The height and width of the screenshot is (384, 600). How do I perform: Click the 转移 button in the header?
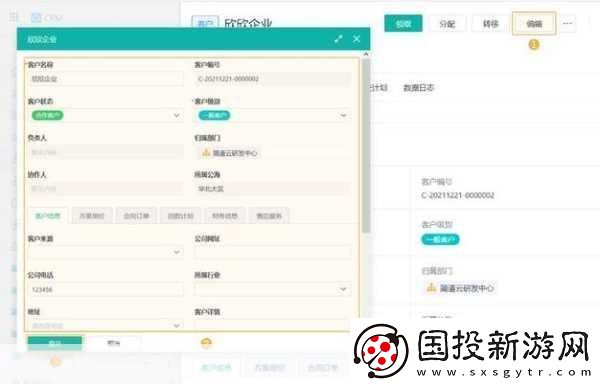491,24
